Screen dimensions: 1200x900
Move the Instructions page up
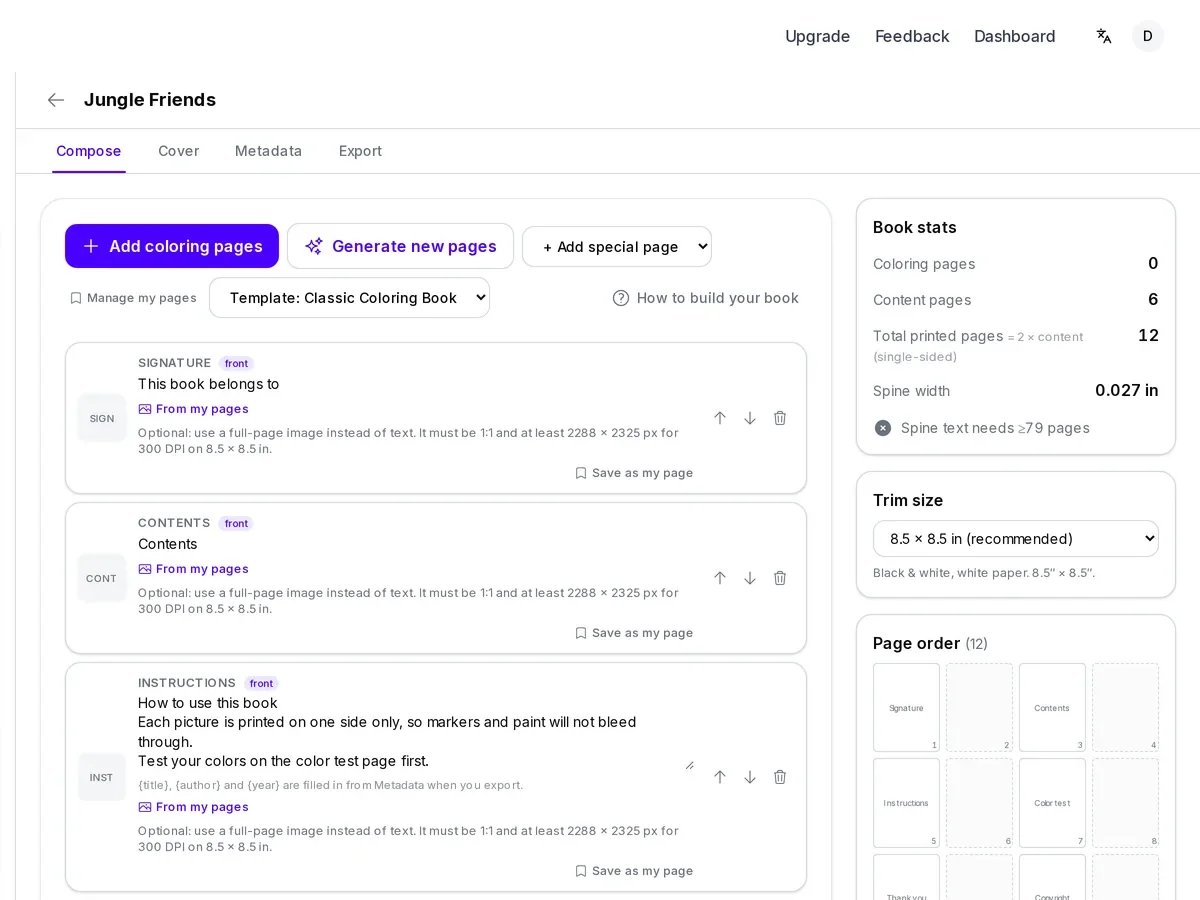pyautogui.click(x=720, y=777)
